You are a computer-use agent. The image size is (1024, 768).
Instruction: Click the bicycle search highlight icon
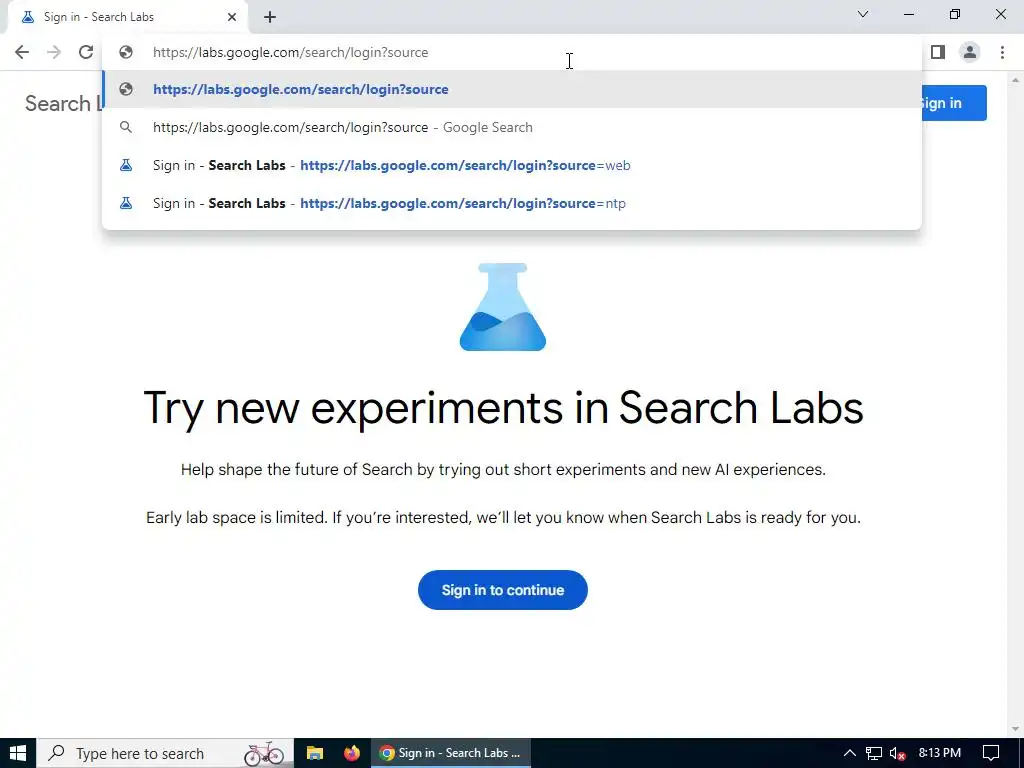click(264, 753)
